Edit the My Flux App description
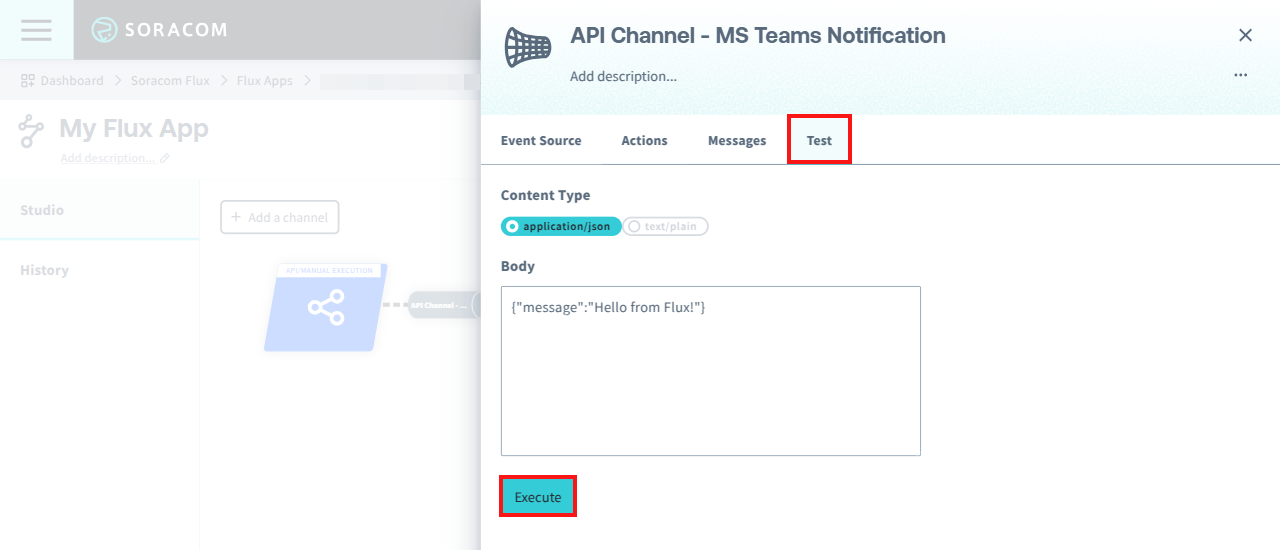 tap(115, 158)
